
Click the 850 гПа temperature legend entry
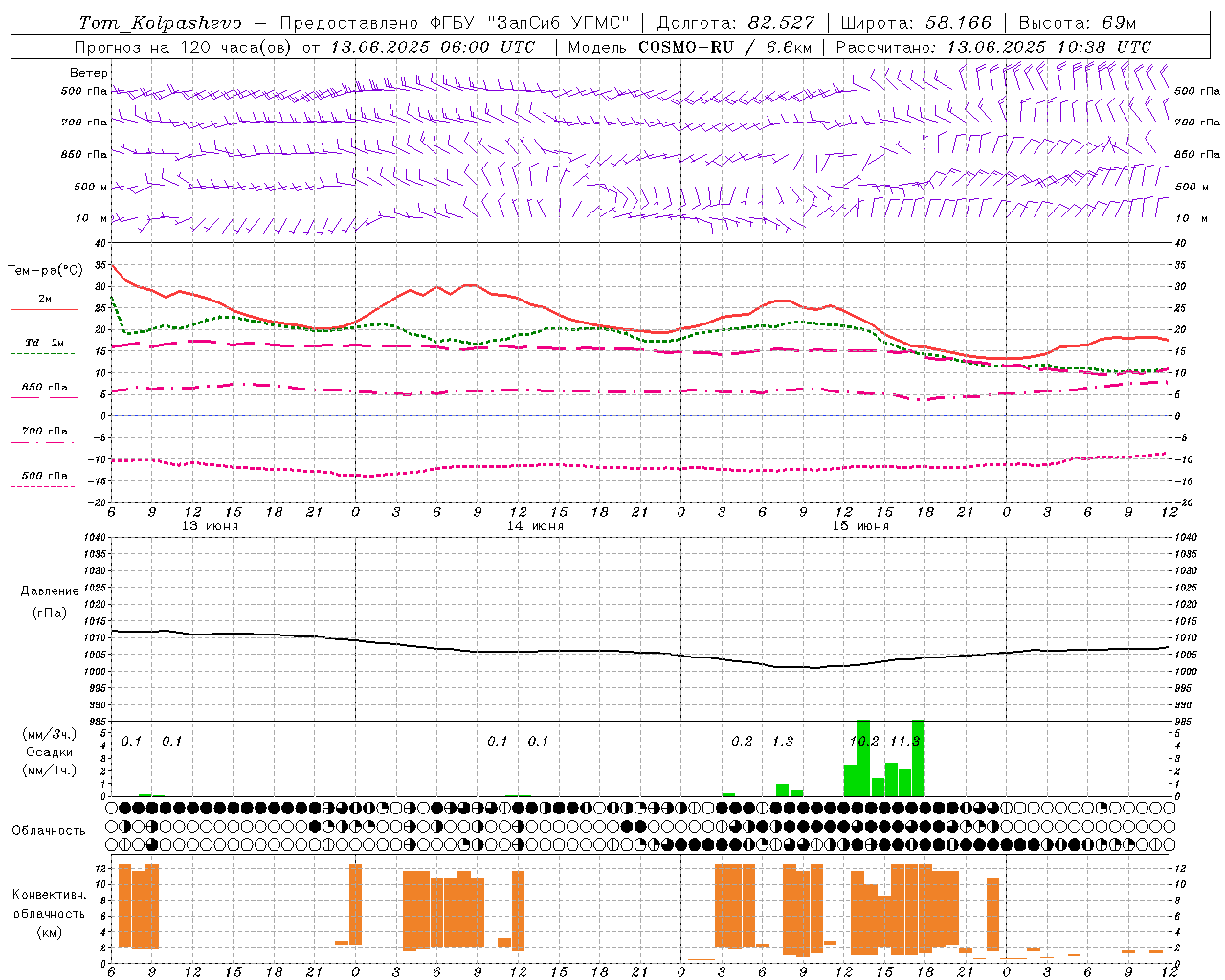tap(45, 388)
